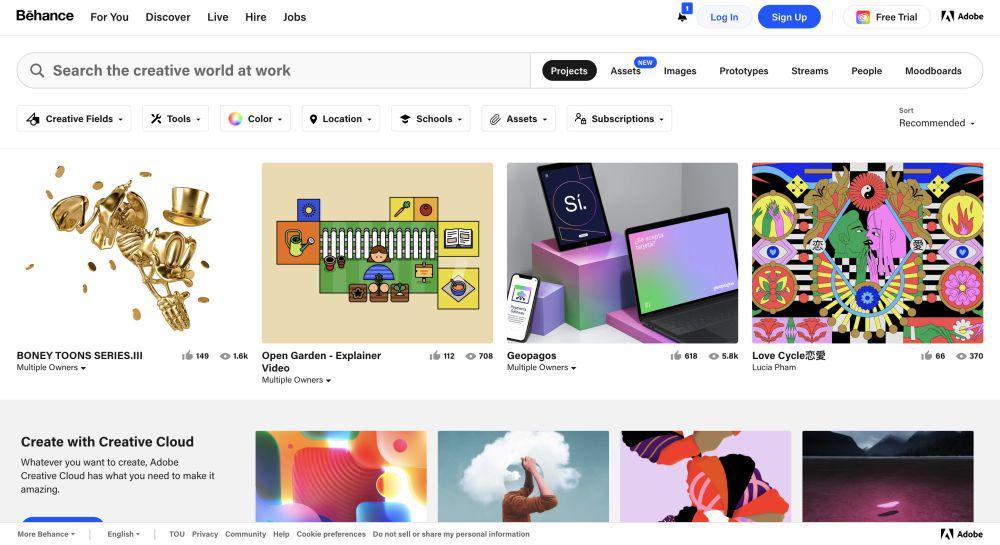Expand Multiple Owners under Geopagos
Image resolution: width=1000 pixels, height=545 pixels.
(541, 368)
